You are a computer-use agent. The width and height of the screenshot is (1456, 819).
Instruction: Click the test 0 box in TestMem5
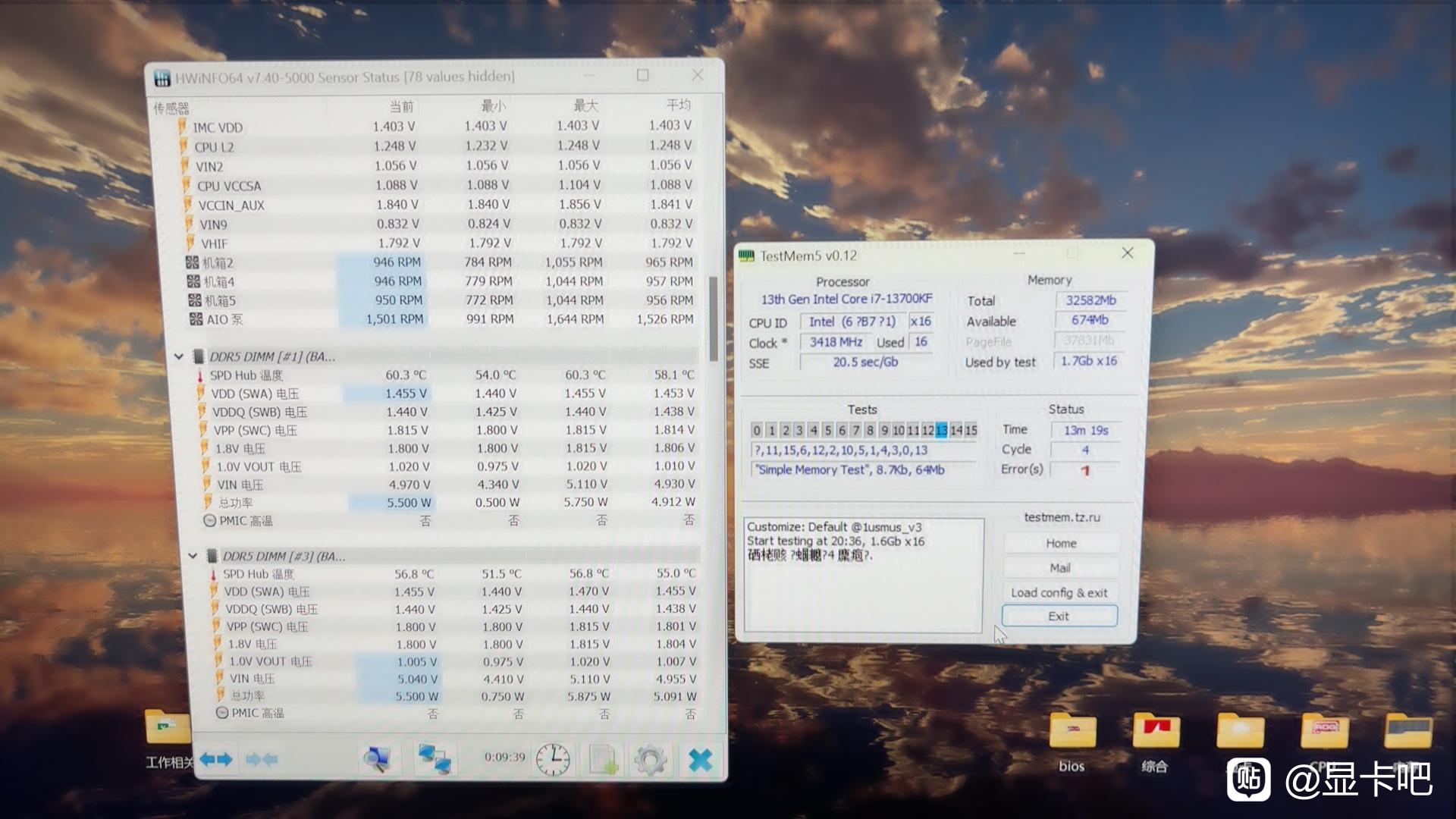757,431
